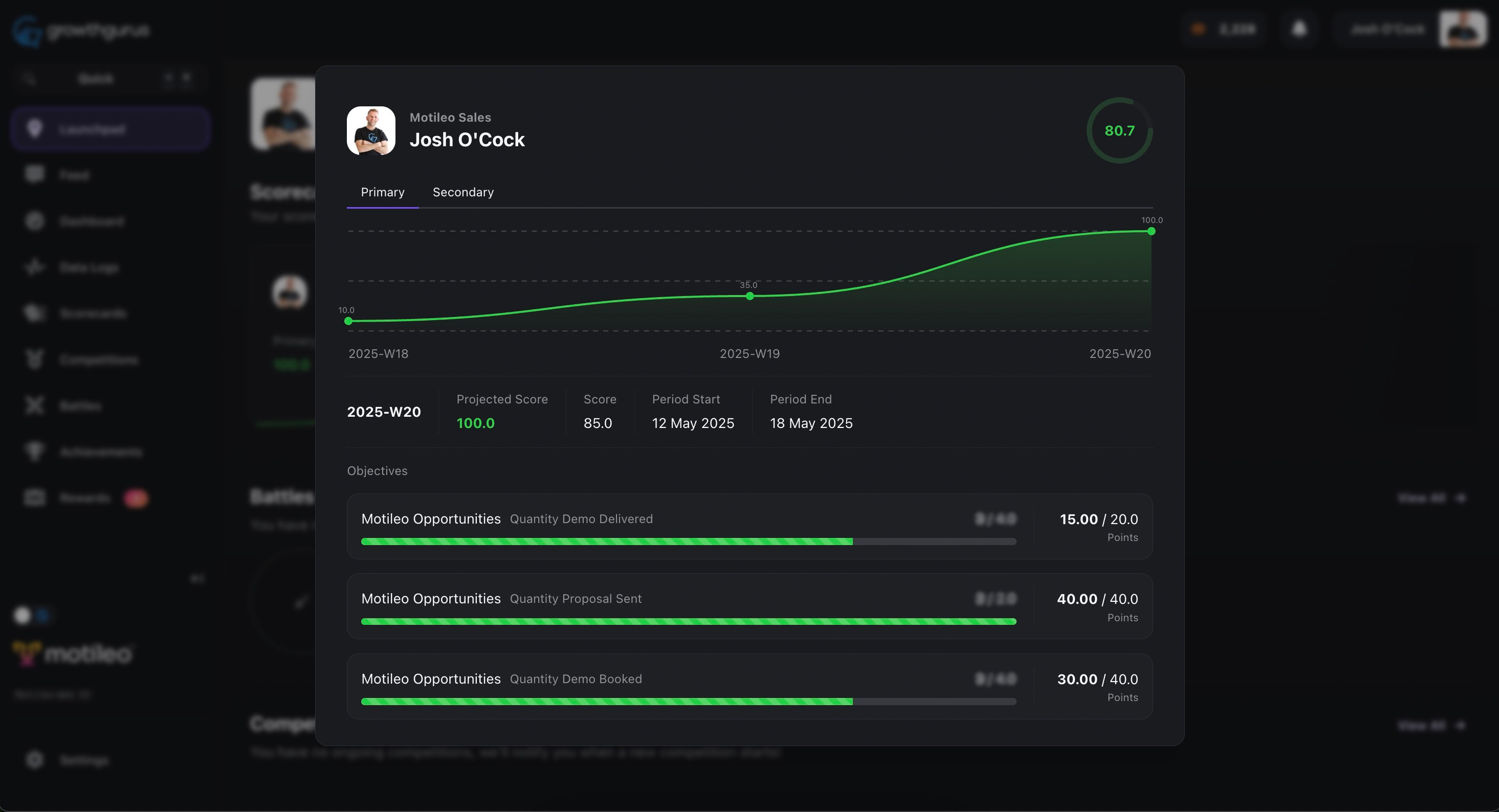This screenshot has width=1499, height=812.
Task: Click the sidebar collapse arrow icon
Action: pos(197,578)
